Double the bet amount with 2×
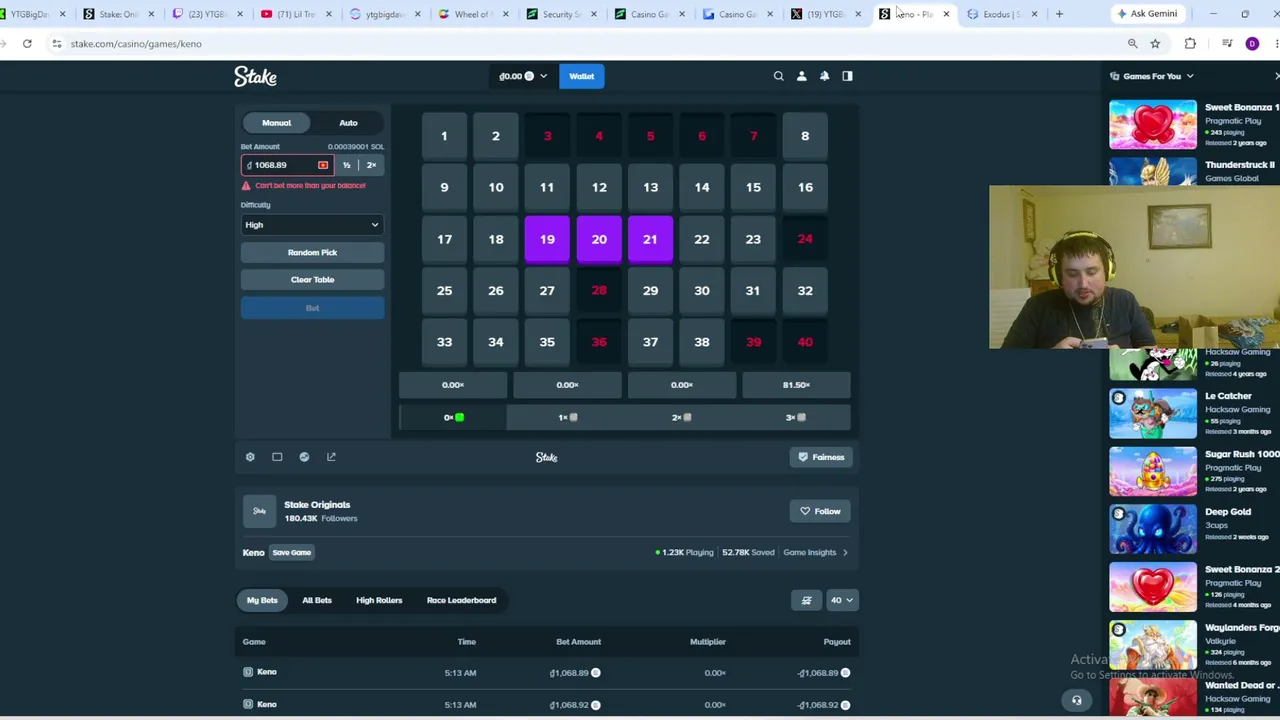The width and height of the screenshot is (1280, 720). [371, 165]
